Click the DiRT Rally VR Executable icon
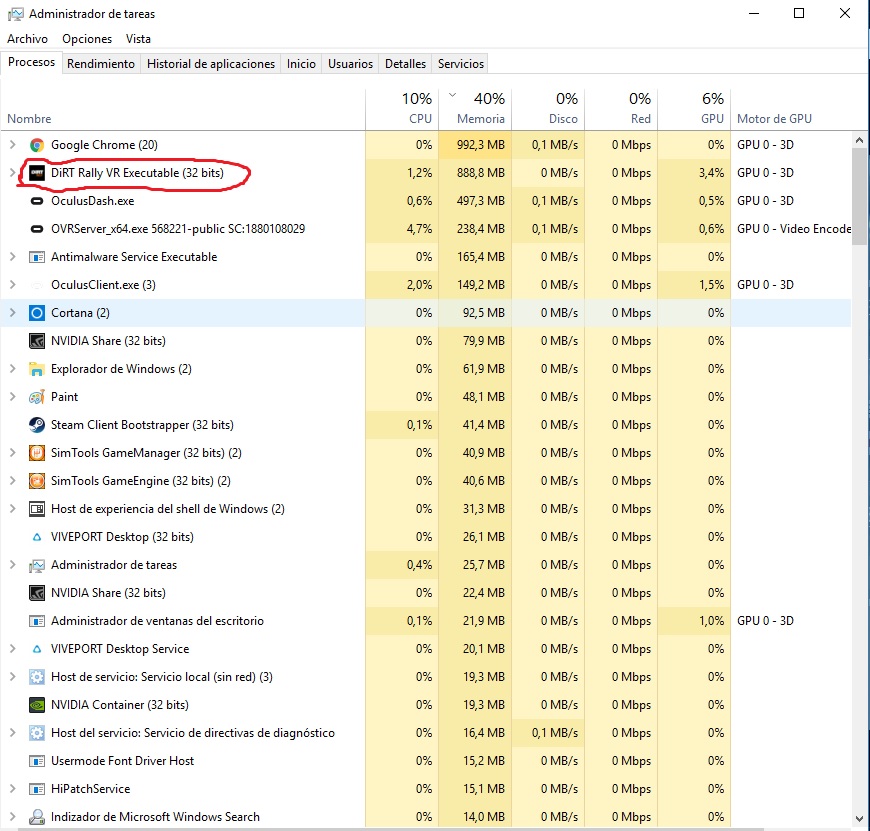The height and width of the screenshot is (831, 870). coord(37,173)
